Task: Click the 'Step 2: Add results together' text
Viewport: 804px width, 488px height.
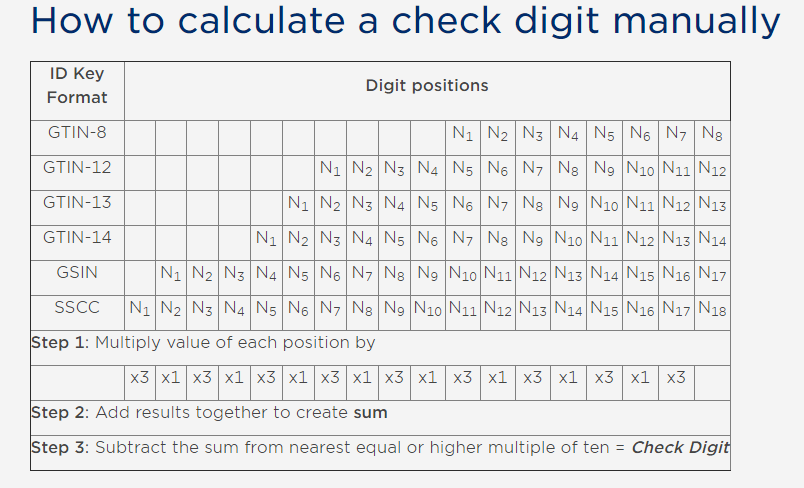Action: (x=210, y=413)
